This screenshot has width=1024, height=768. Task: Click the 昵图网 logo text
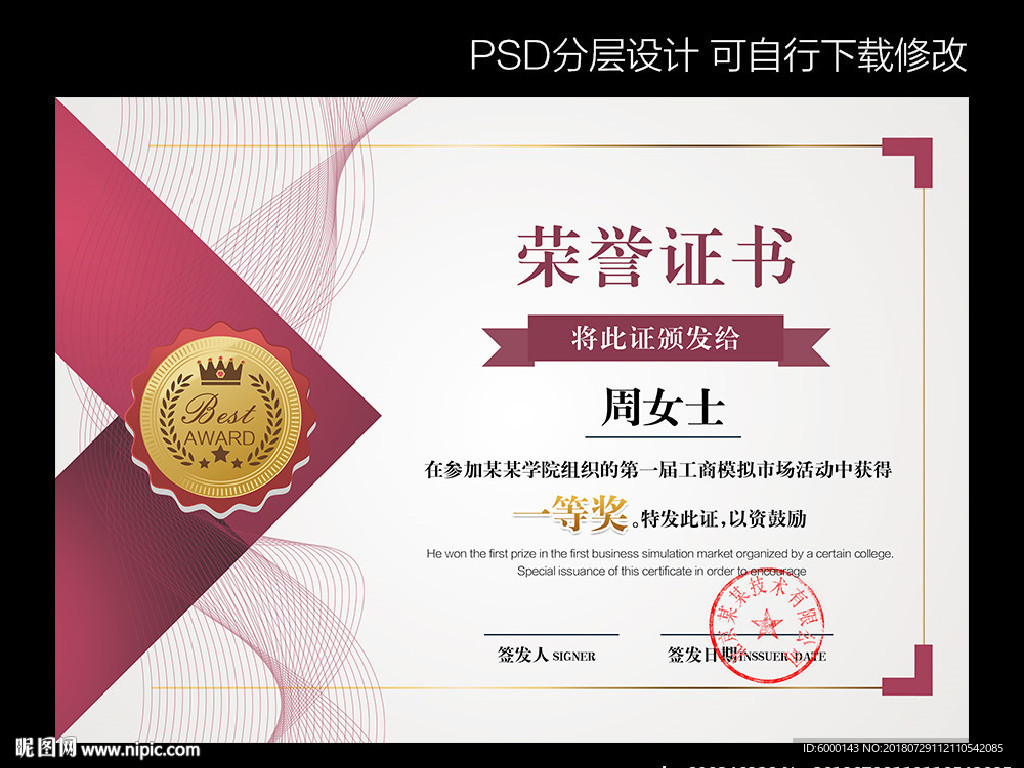point(46,748)
